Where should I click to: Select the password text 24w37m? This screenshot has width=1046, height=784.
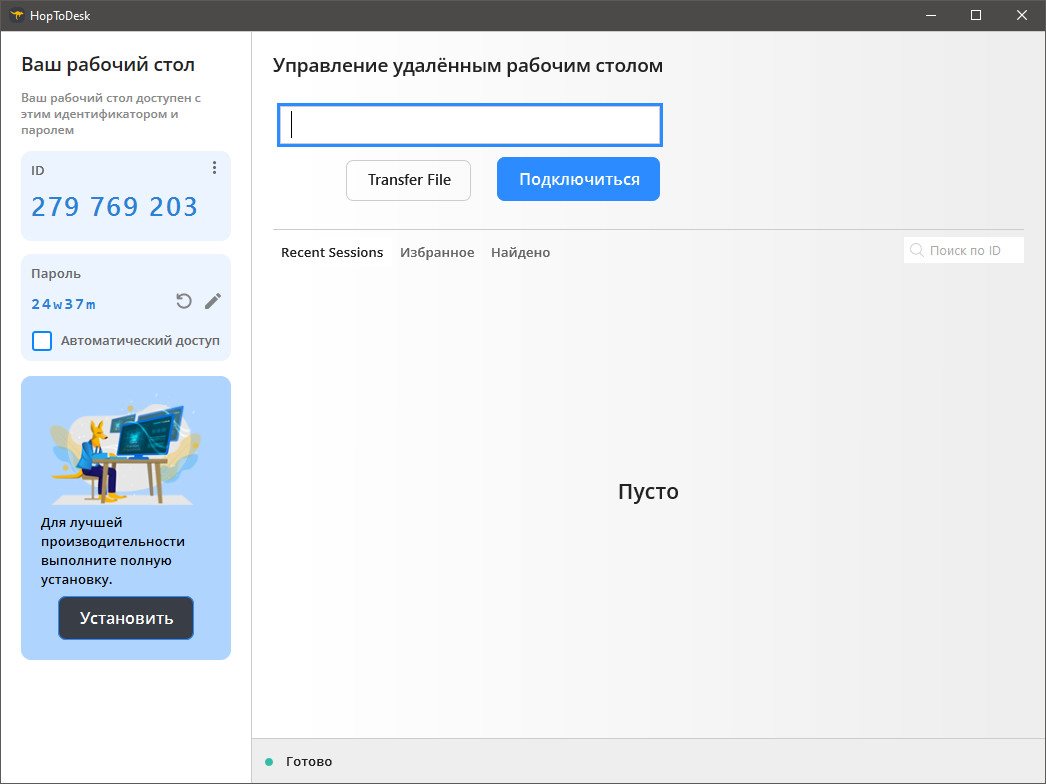(x=63, y=304)
